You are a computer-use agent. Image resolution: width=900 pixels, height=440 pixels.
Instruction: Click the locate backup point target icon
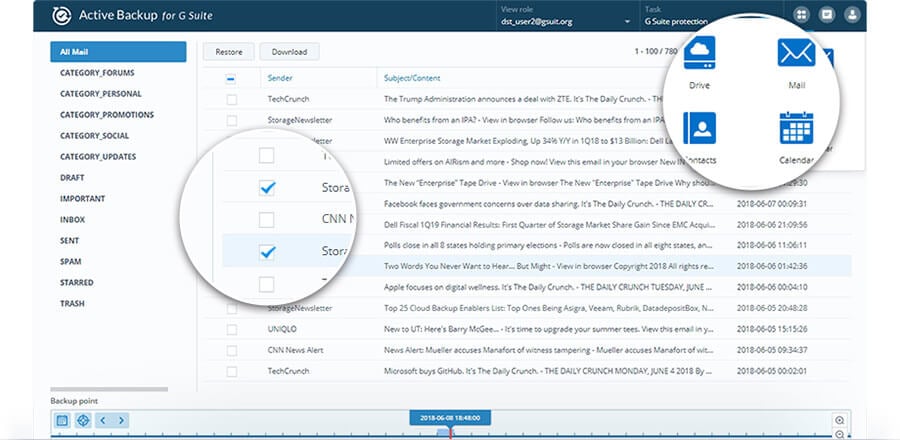point(83,420)
